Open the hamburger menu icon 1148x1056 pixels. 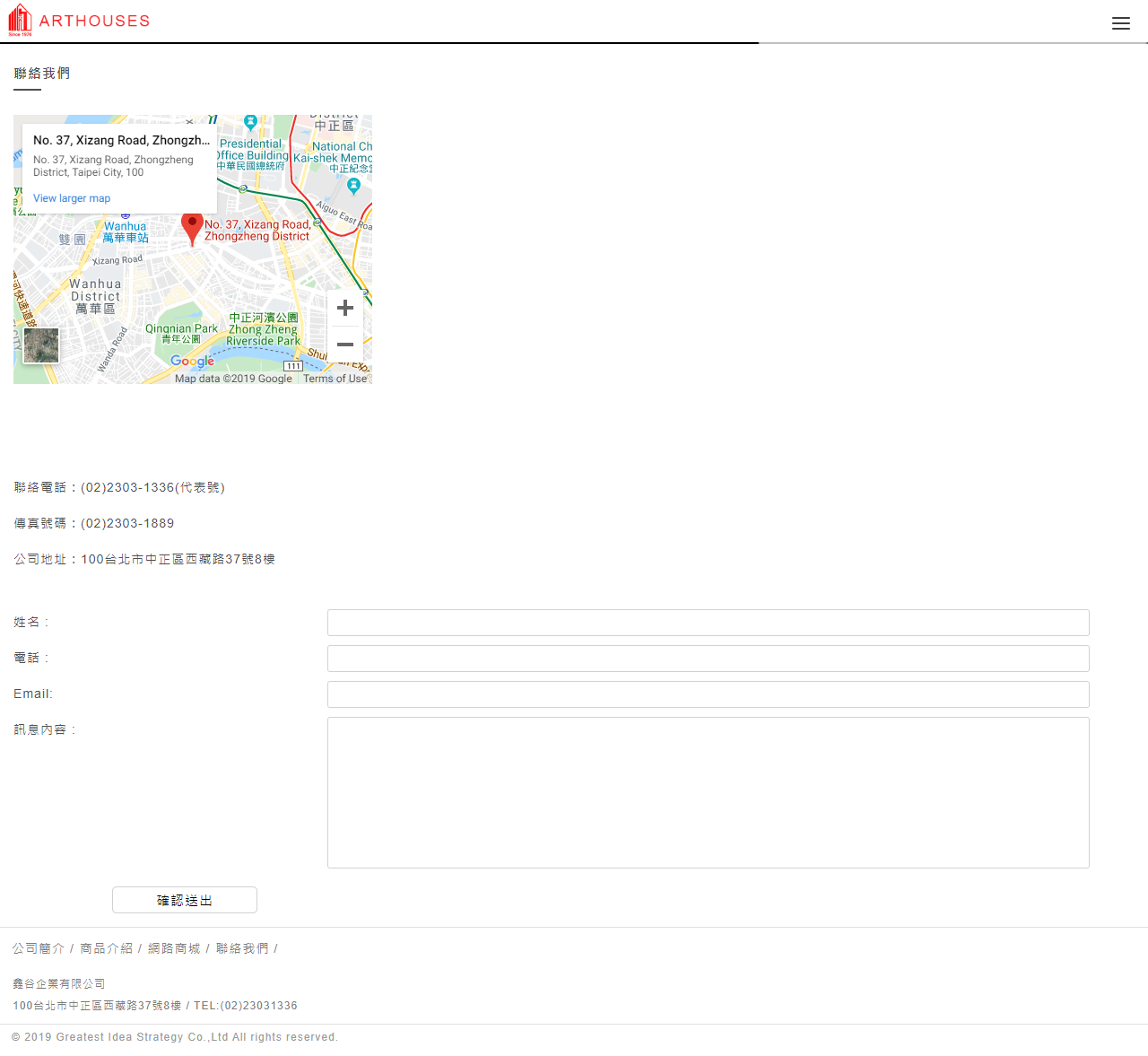1120,23
